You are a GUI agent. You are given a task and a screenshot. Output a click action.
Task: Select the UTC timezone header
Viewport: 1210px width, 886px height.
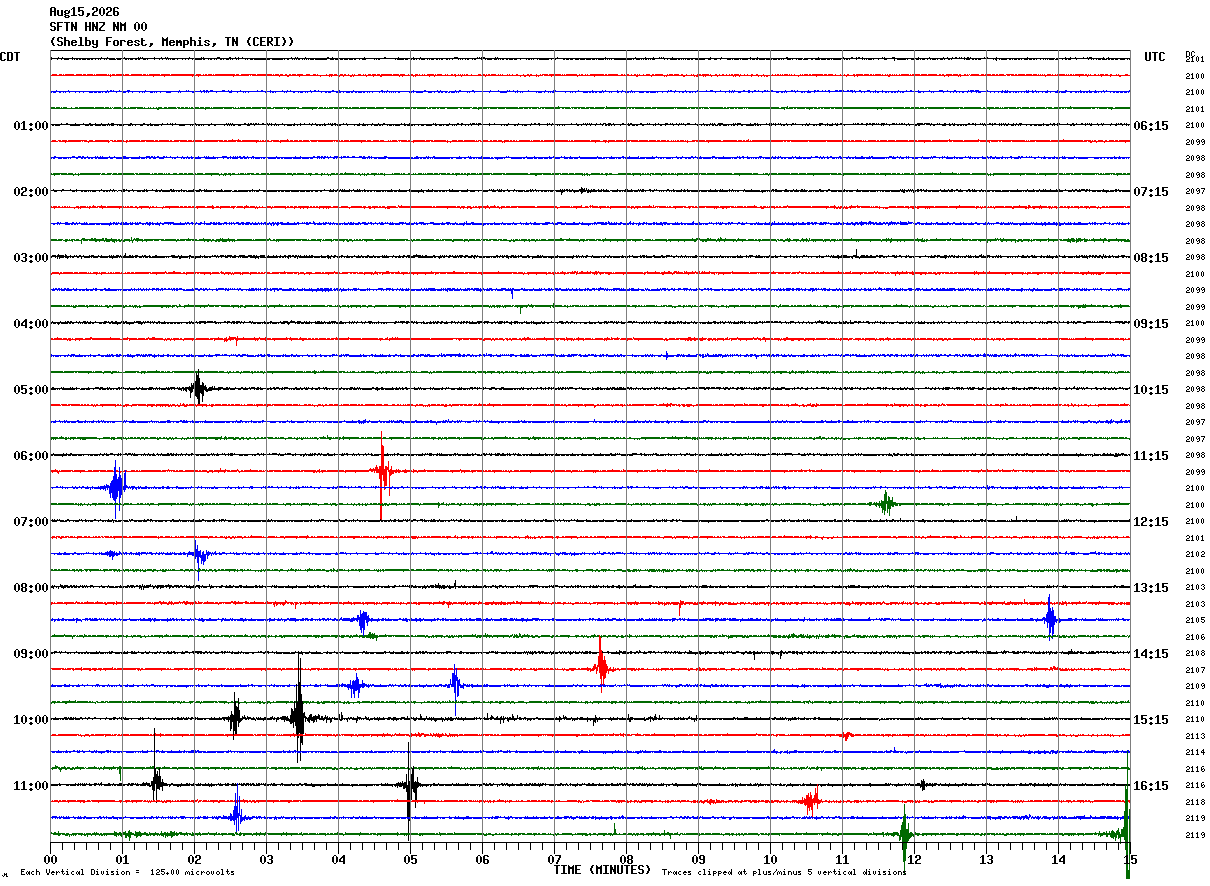pos(1155,57)
